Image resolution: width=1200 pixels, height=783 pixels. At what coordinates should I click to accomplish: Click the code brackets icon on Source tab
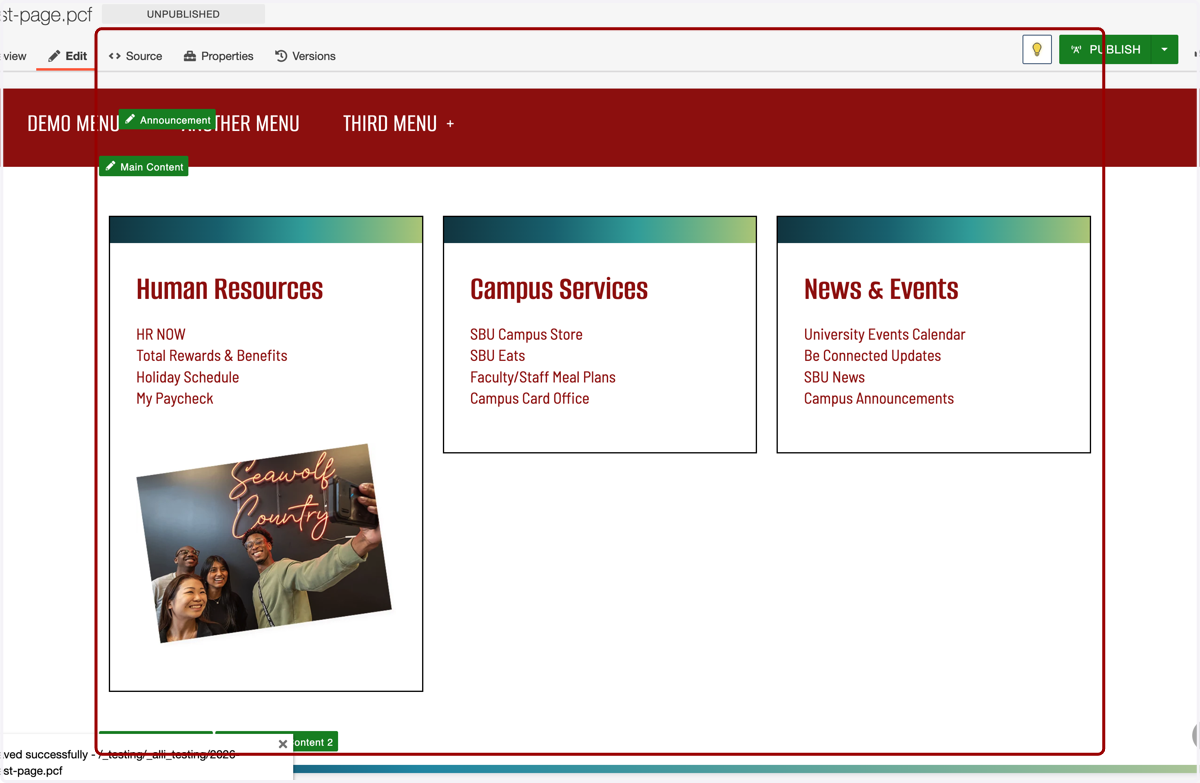click(115, 56)
